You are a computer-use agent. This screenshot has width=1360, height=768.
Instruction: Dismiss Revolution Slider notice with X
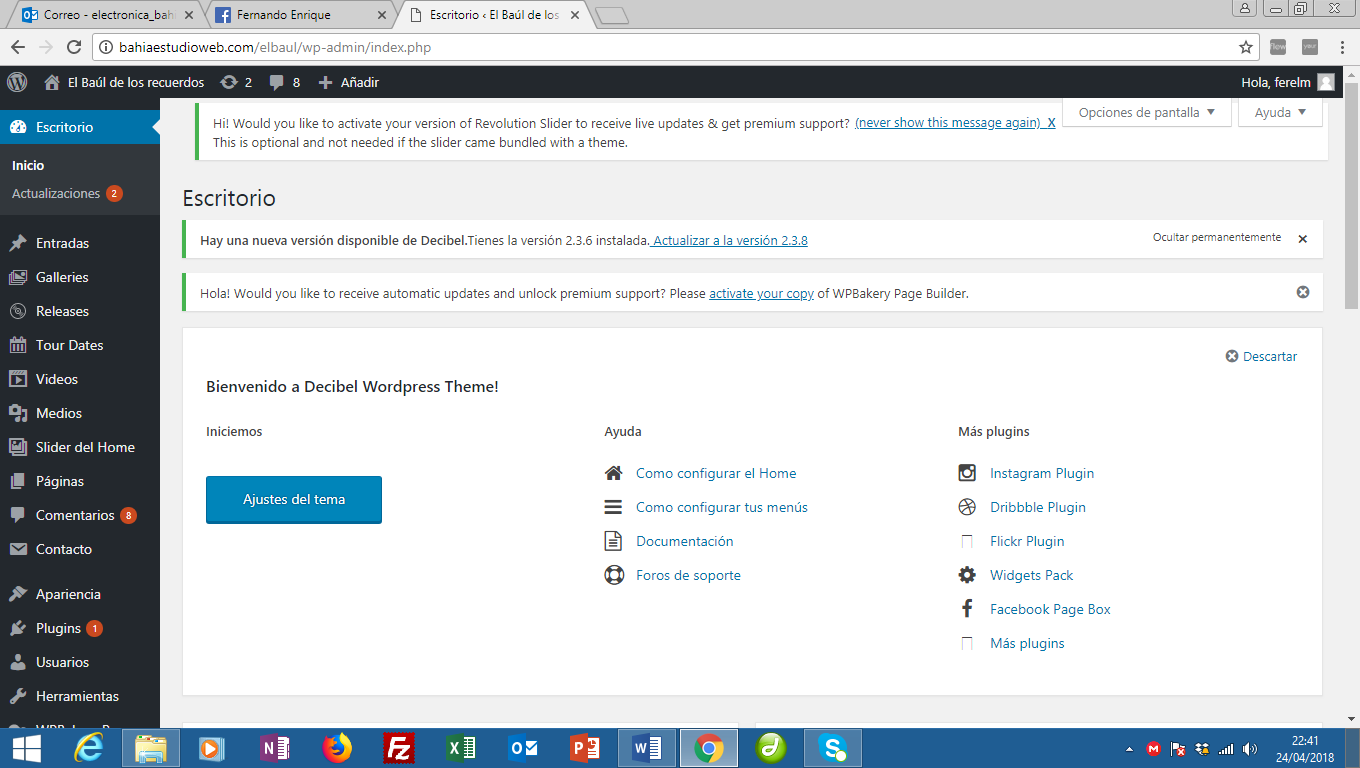coord(1051,123)
